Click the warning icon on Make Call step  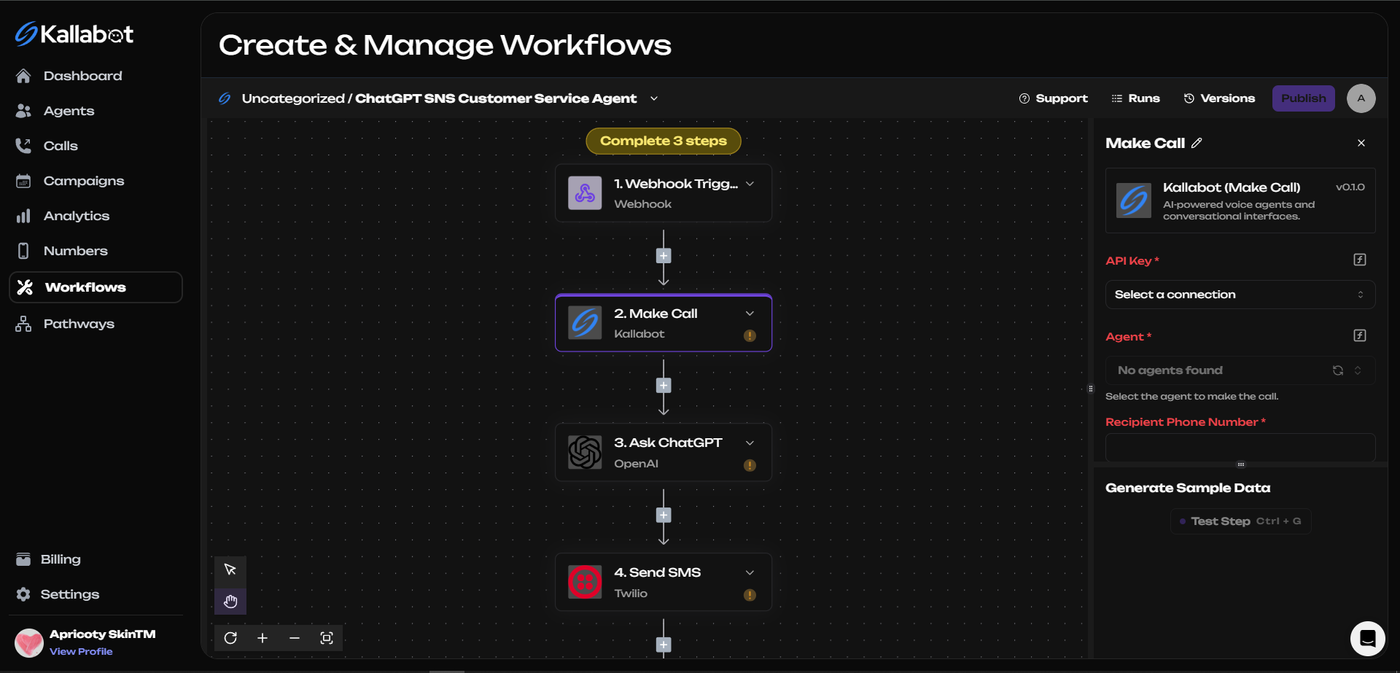pos(750,336)
